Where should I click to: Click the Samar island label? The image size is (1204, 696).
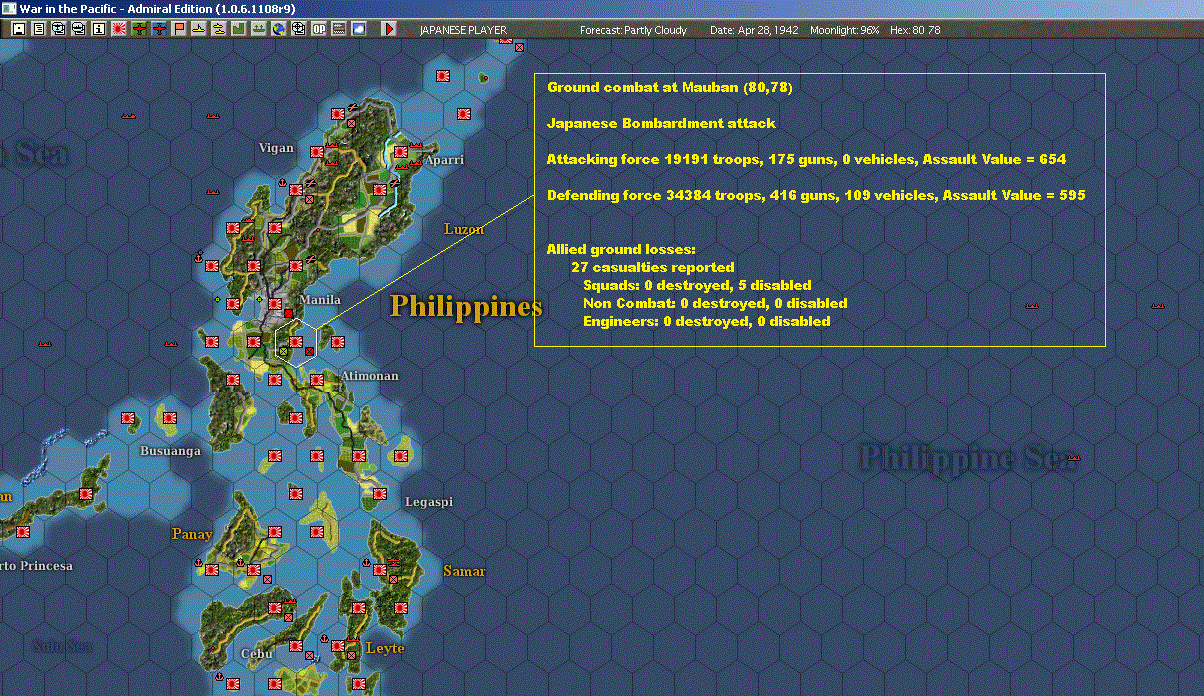click(x=464, y=572)
